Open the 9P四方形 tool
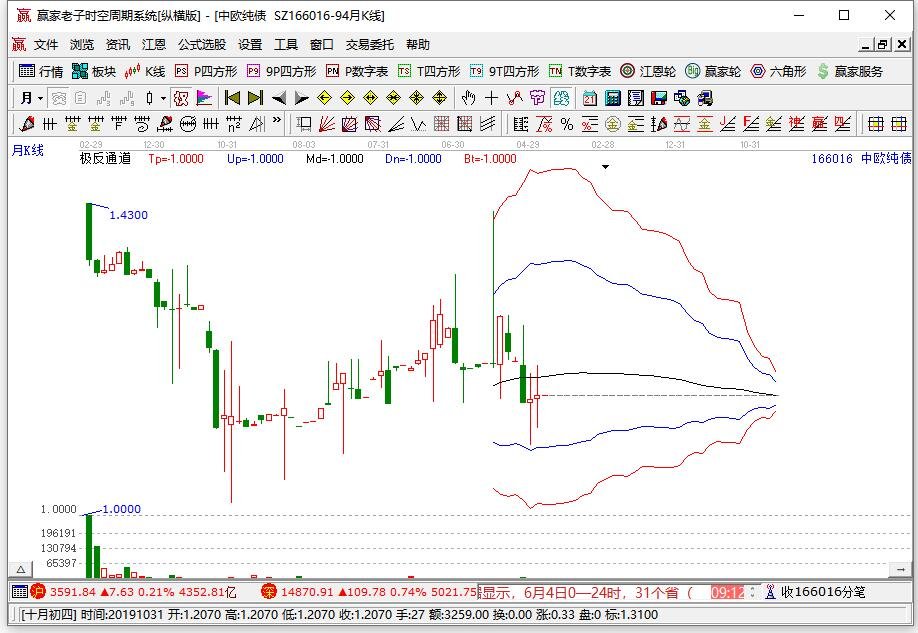 coord(282,71)
